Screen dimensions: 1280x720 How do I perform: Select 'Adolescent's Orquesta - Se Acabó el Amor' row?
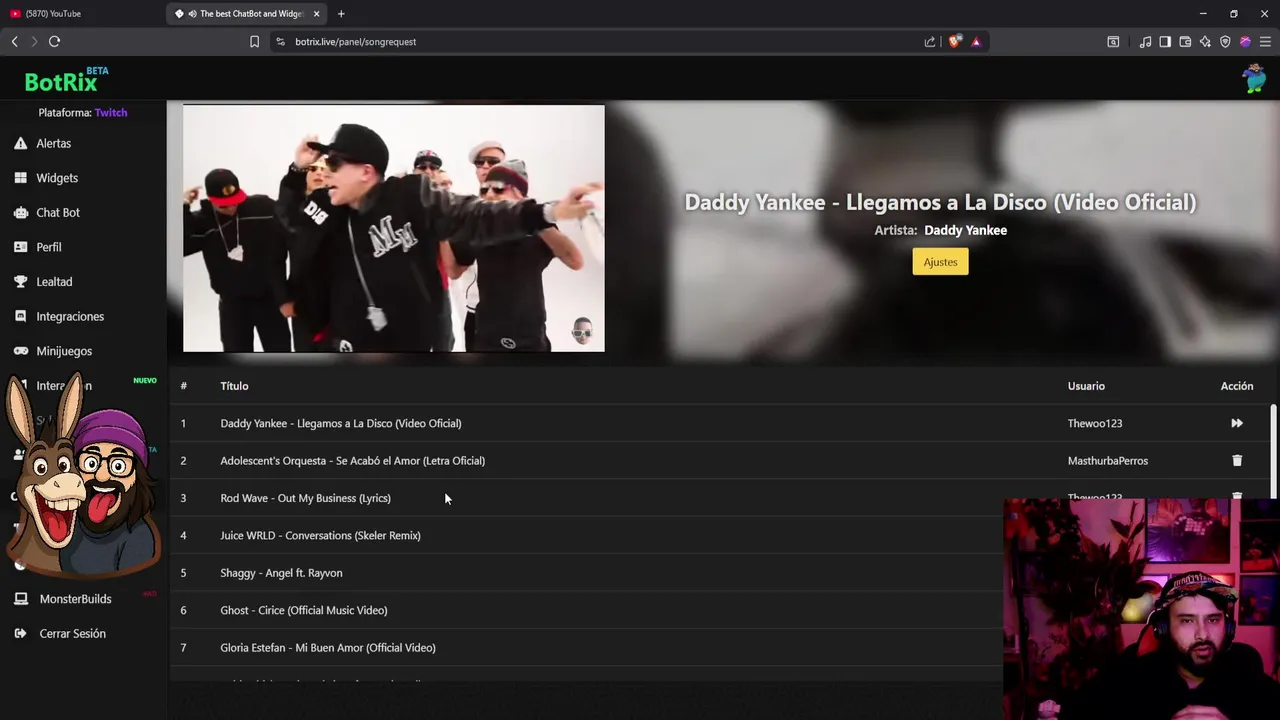(x=720, y=461)
